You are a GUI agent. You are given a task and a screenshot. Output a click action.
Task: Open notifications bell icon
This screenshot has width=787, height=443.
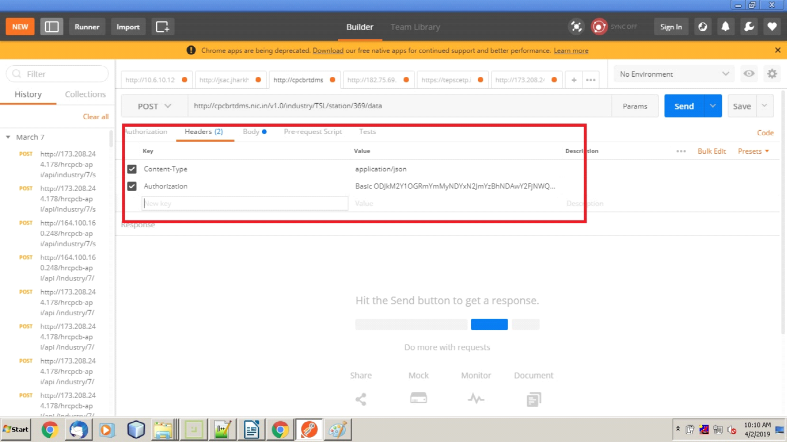pos(725,27)
